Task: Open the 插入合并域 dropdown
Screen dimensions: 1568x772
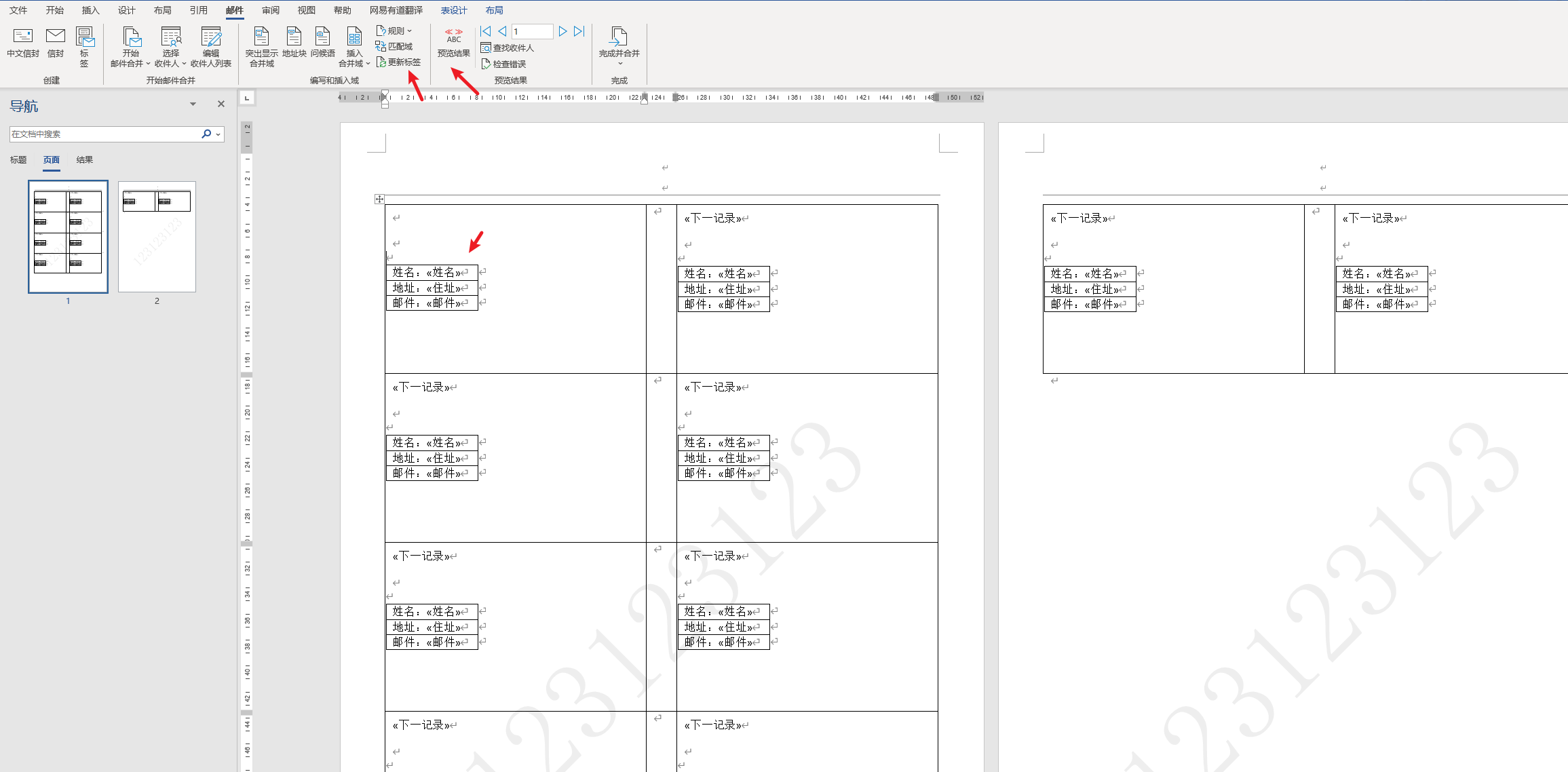Action: pyautogui.click(x=354, y=47)
